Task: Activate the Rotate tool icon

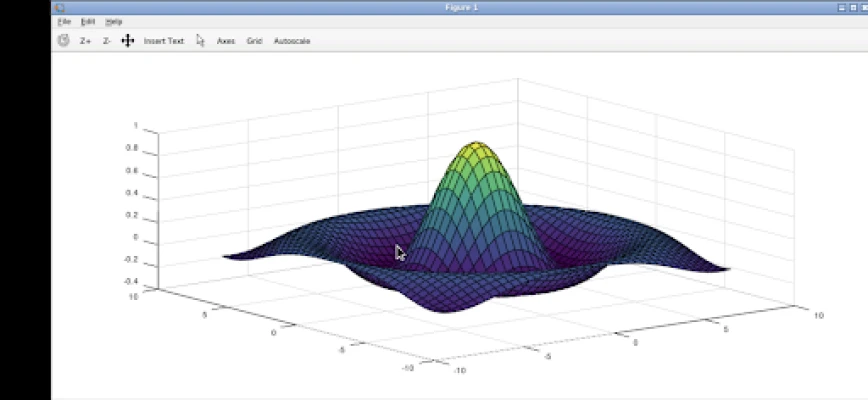Action: click(63, 41)
